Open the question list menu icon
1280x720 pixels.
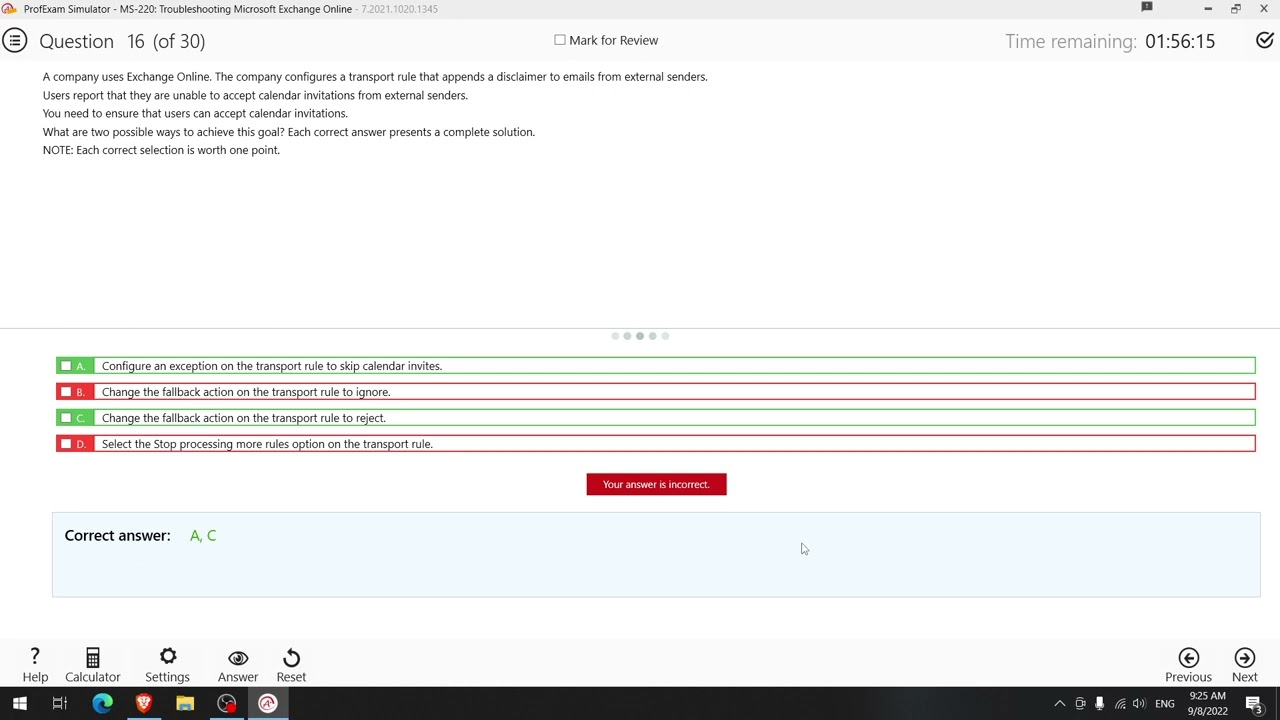[14, 41]
